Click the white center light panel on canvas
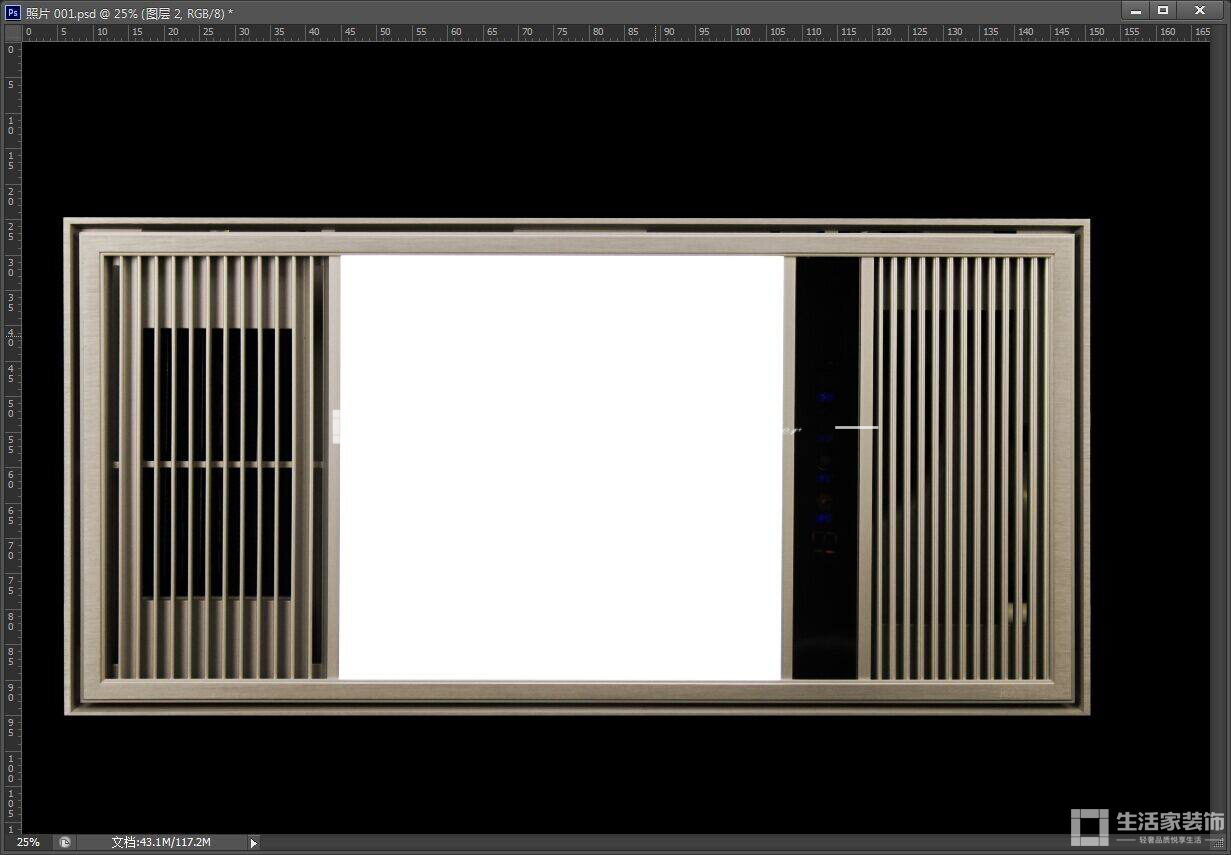Image resolution: width=1231 pixels, height=855 pixels. tap(561, 468)
